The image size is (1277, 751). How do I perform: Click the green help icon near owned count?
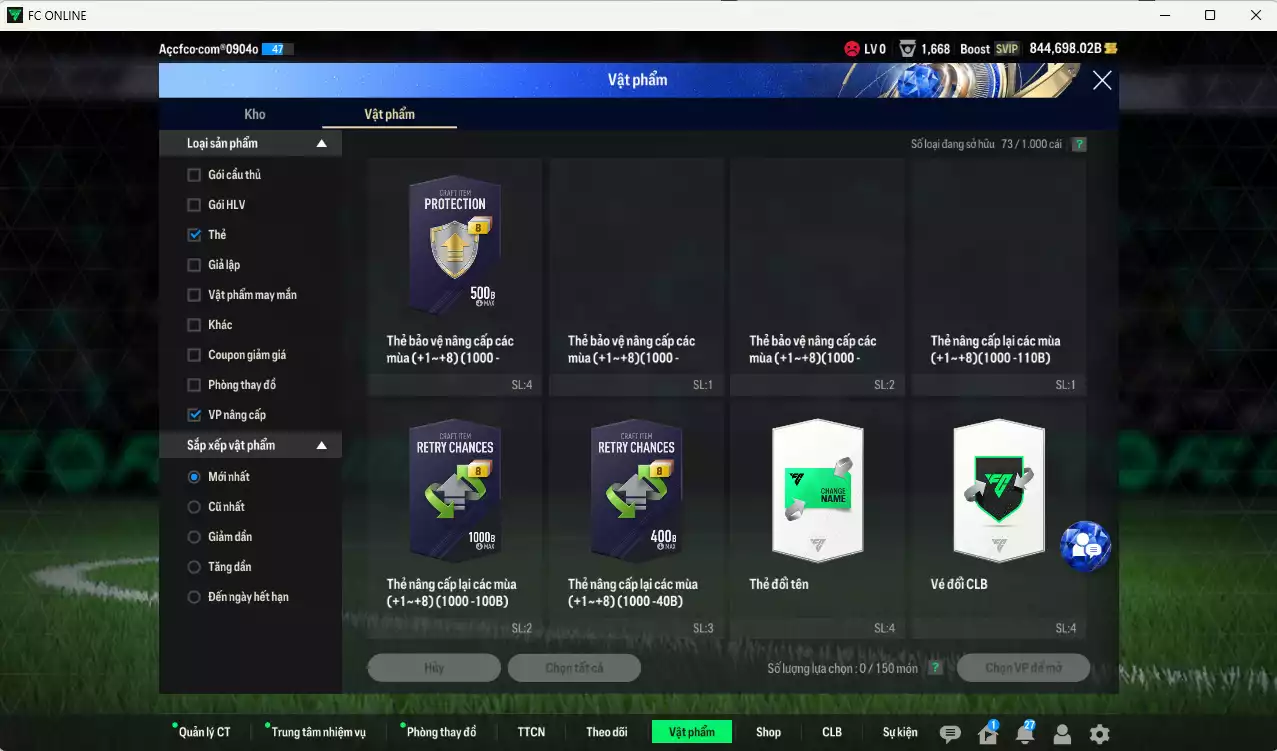pyautogui.click(x=1079, y=144)
